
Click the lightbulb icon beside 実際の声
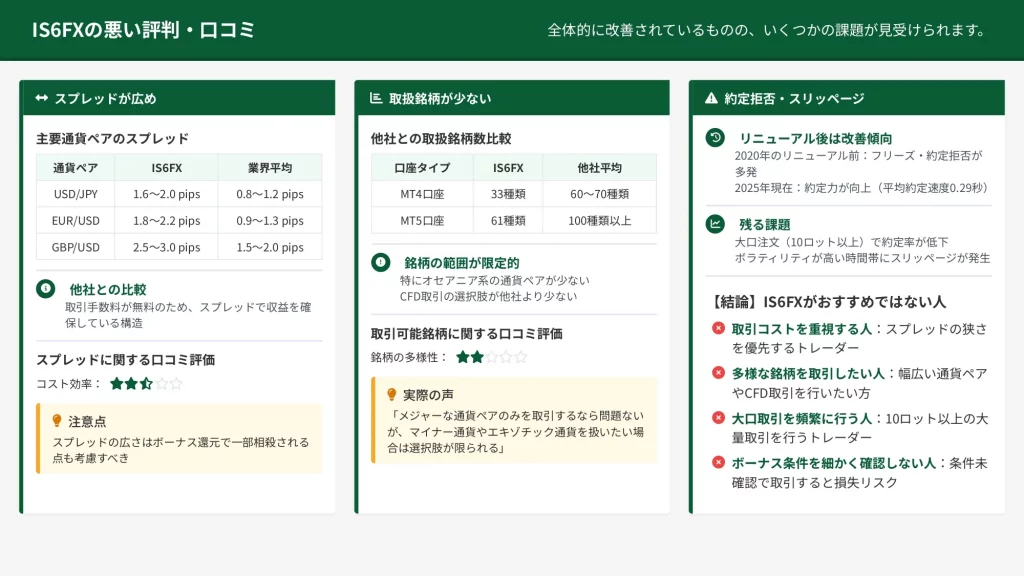coord(392,394)
